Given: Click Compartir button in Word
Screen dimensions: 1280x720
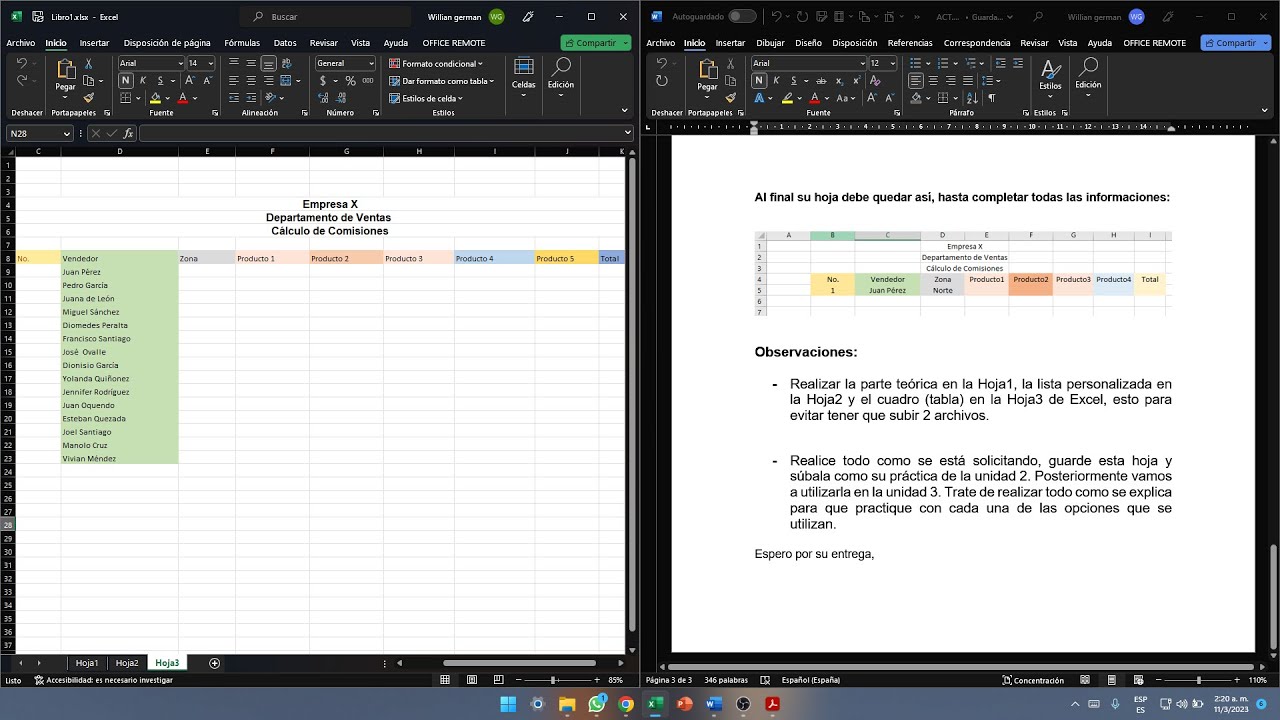Looking at the screenshot, I should [x=1236, y=43].
